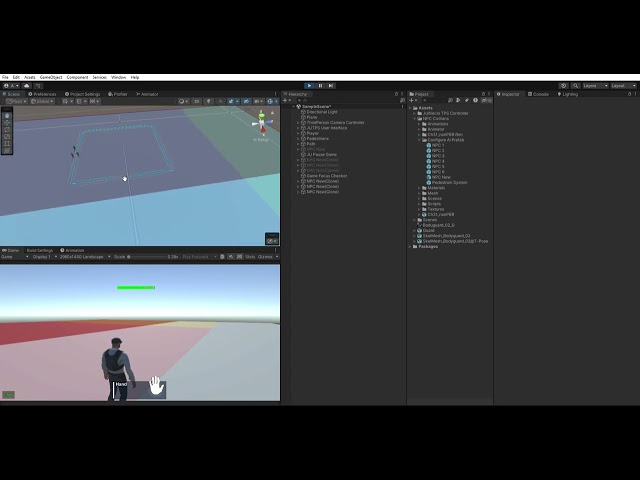Open the Assets menu

[29, 77]
